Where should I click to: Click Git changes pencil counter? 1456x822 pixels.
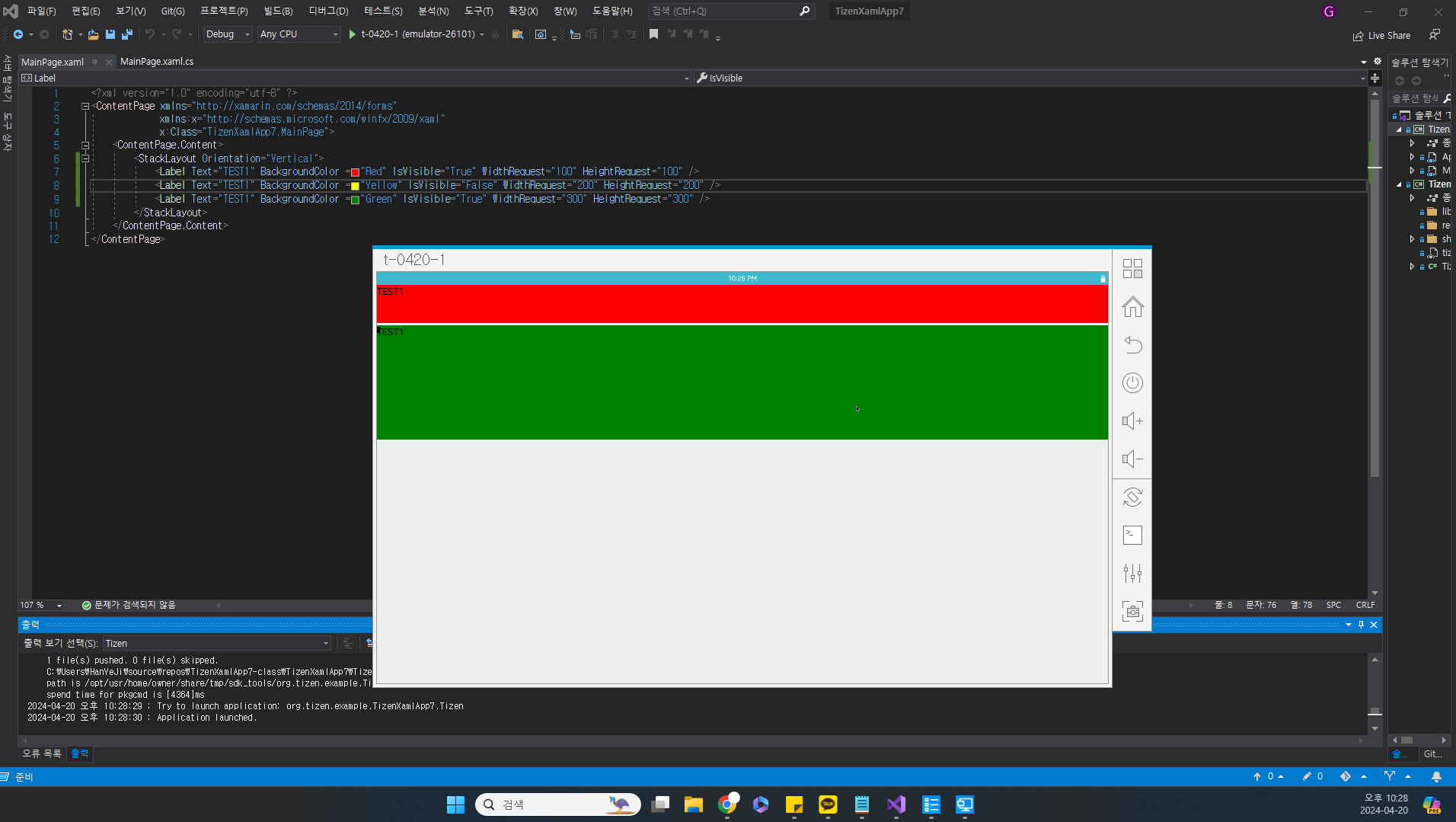coord(1312,776)
